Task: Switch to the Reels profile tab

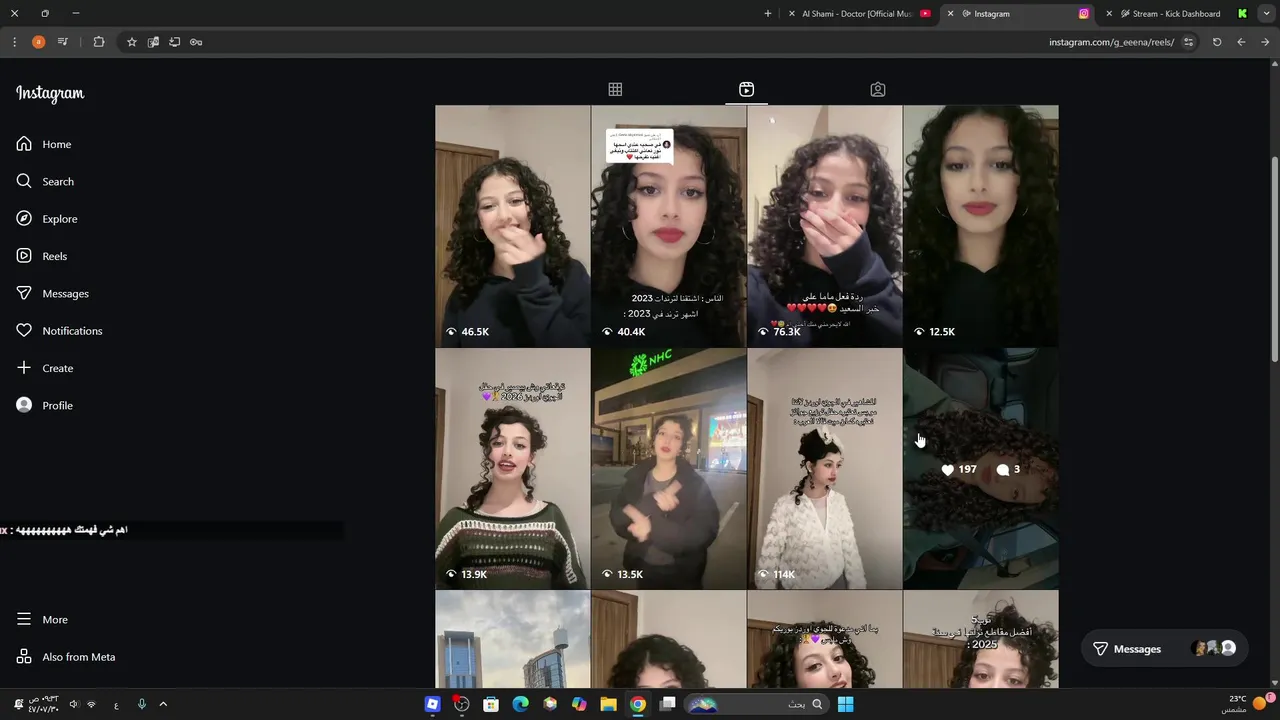Action: coord(746,89)
